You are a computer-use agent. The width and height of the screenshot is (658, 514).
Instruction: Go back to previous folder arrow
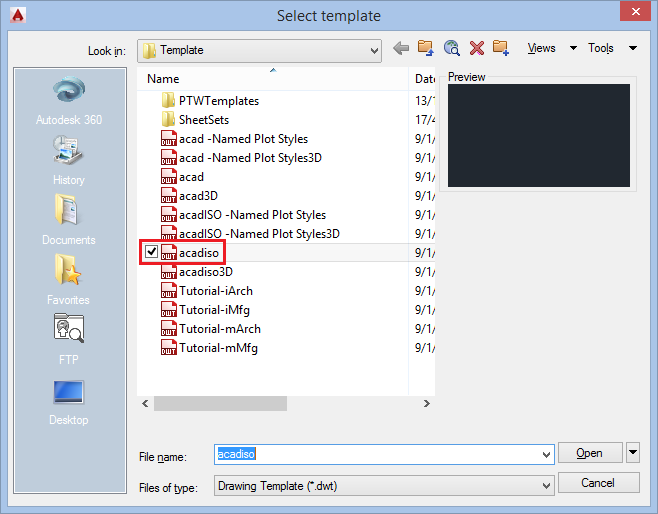401,49
